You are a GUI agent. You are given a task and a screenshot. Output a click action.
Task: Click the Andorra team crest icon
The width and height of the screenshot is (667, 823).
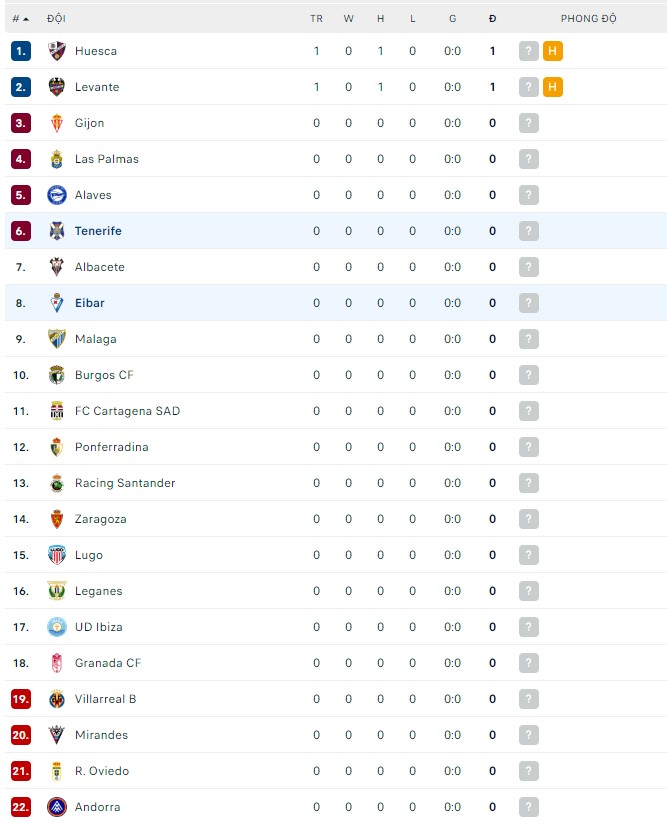(57, 807)
